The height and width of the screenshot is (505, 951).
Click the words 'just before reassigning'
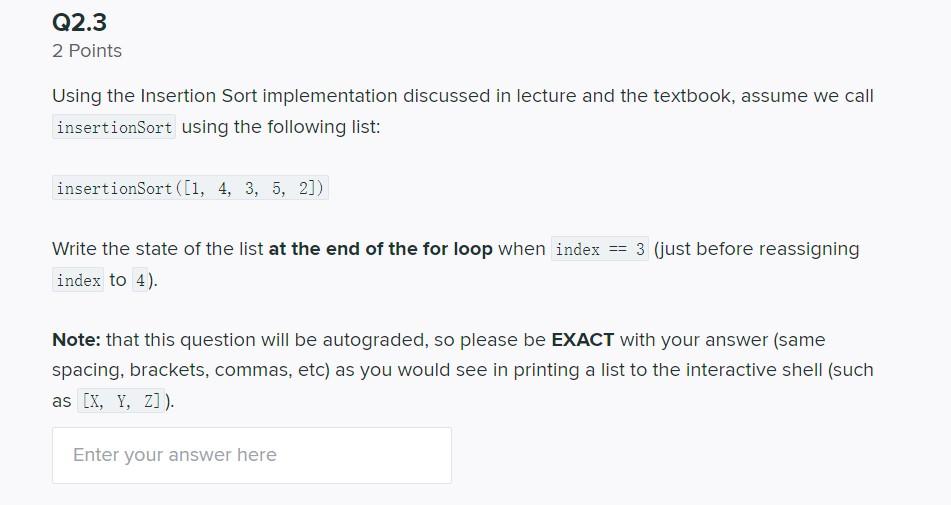pyautogui.click(x=759, y=249)
